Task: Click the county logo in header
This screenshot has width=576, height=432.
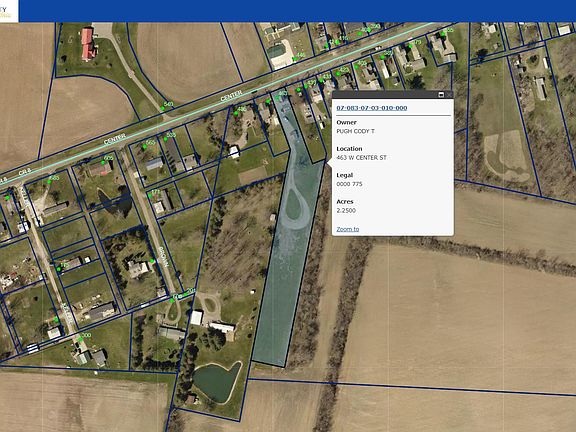Action: pos(9,11)
